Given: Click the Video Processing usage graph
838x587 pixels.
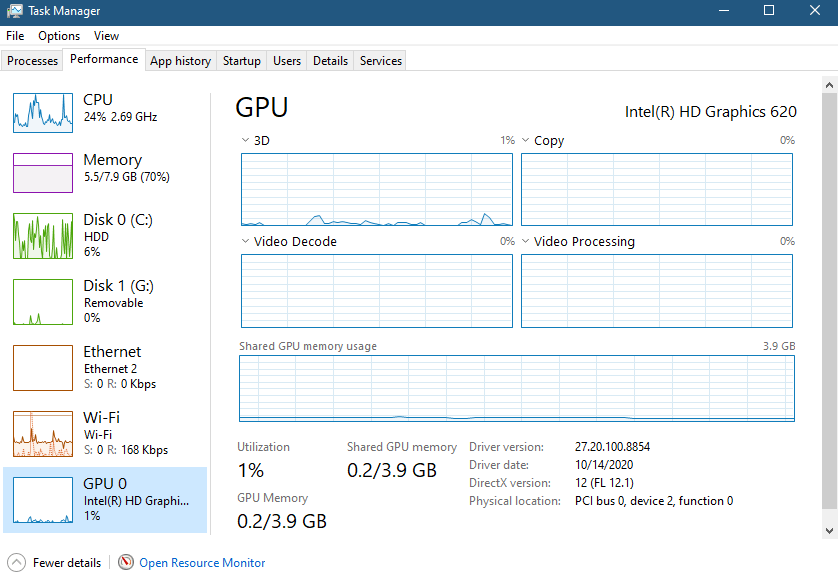Looking at the screenshot, I should pyautogui.click(x=657, y=291).
